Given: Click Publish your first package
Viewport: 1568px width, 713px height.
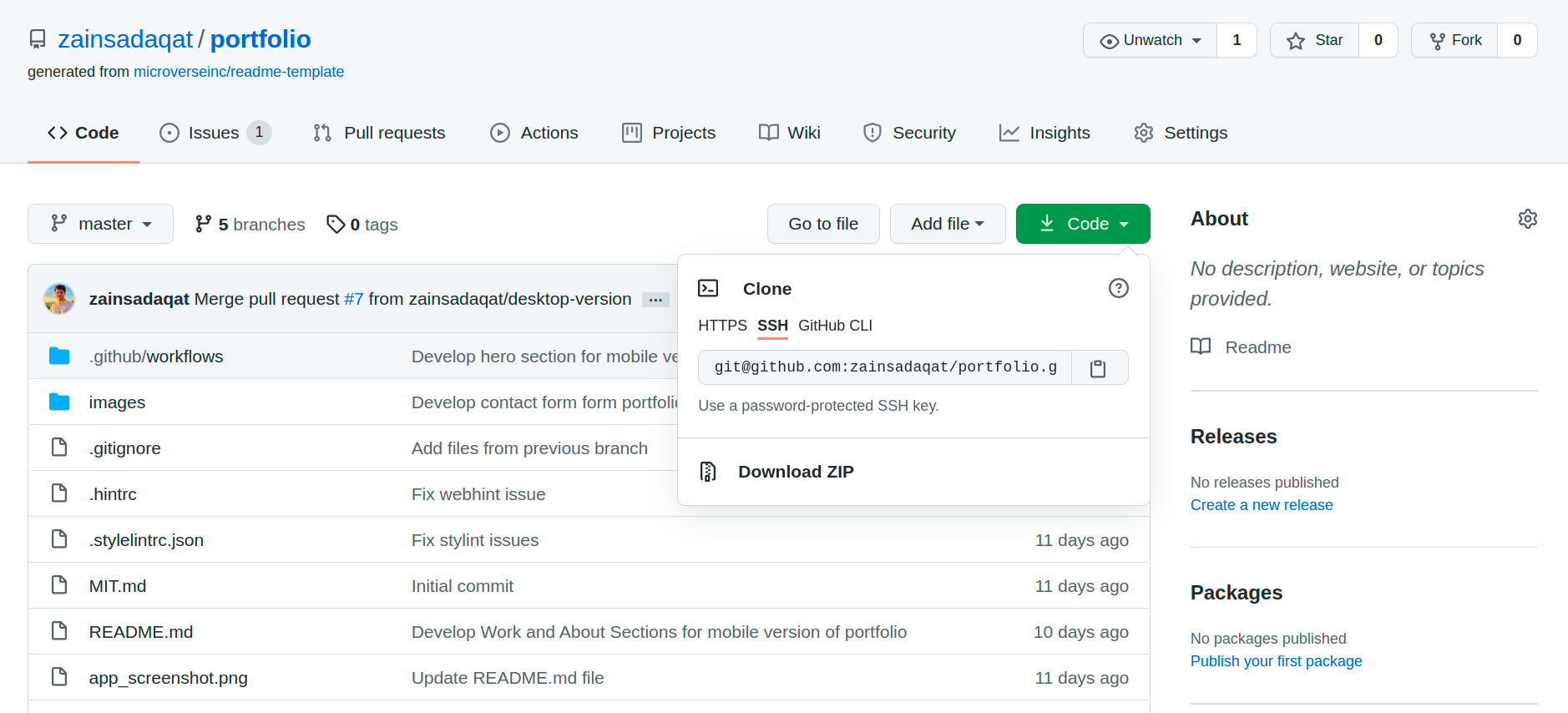Looking at the screenshot, I should coord(1276,661).
